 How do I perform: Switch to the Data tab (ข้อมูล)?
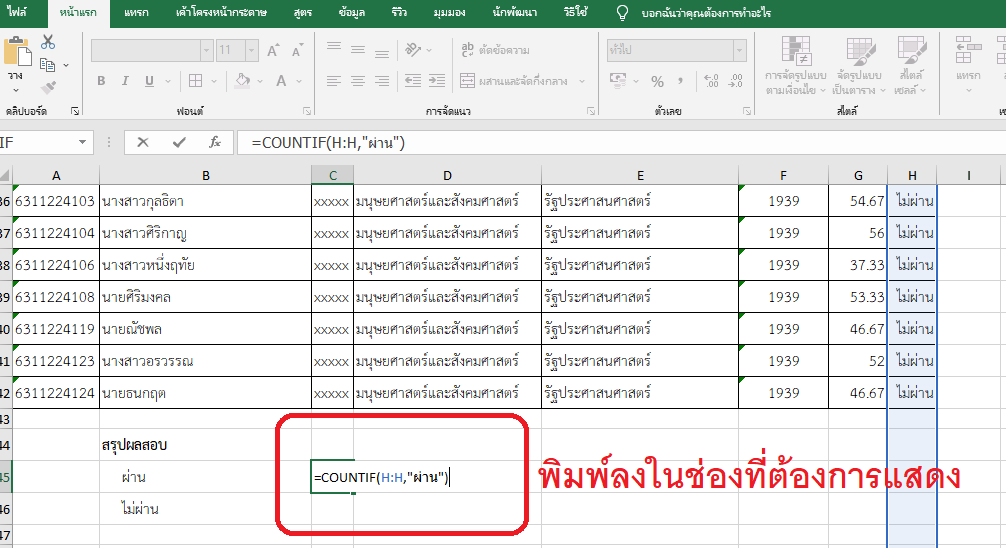352,13
